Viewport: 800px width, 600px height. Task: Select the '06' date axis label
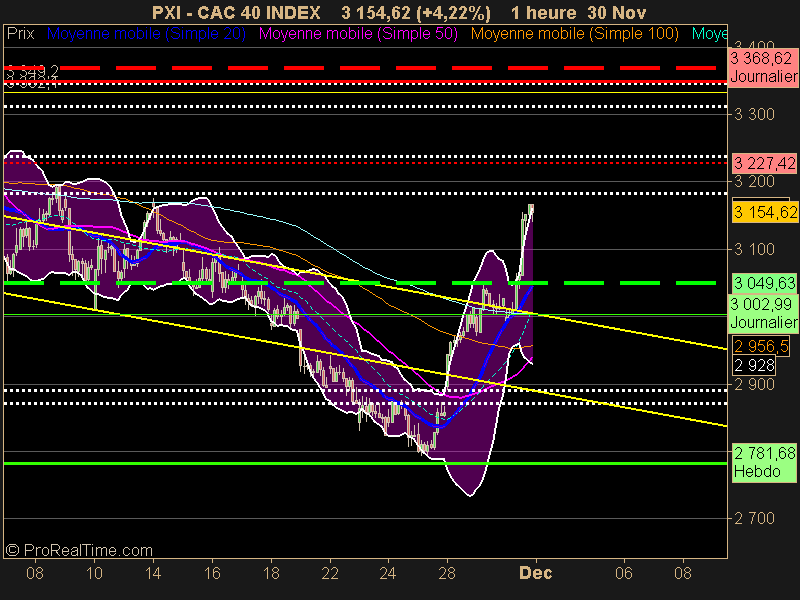click(x=623, y=573)
